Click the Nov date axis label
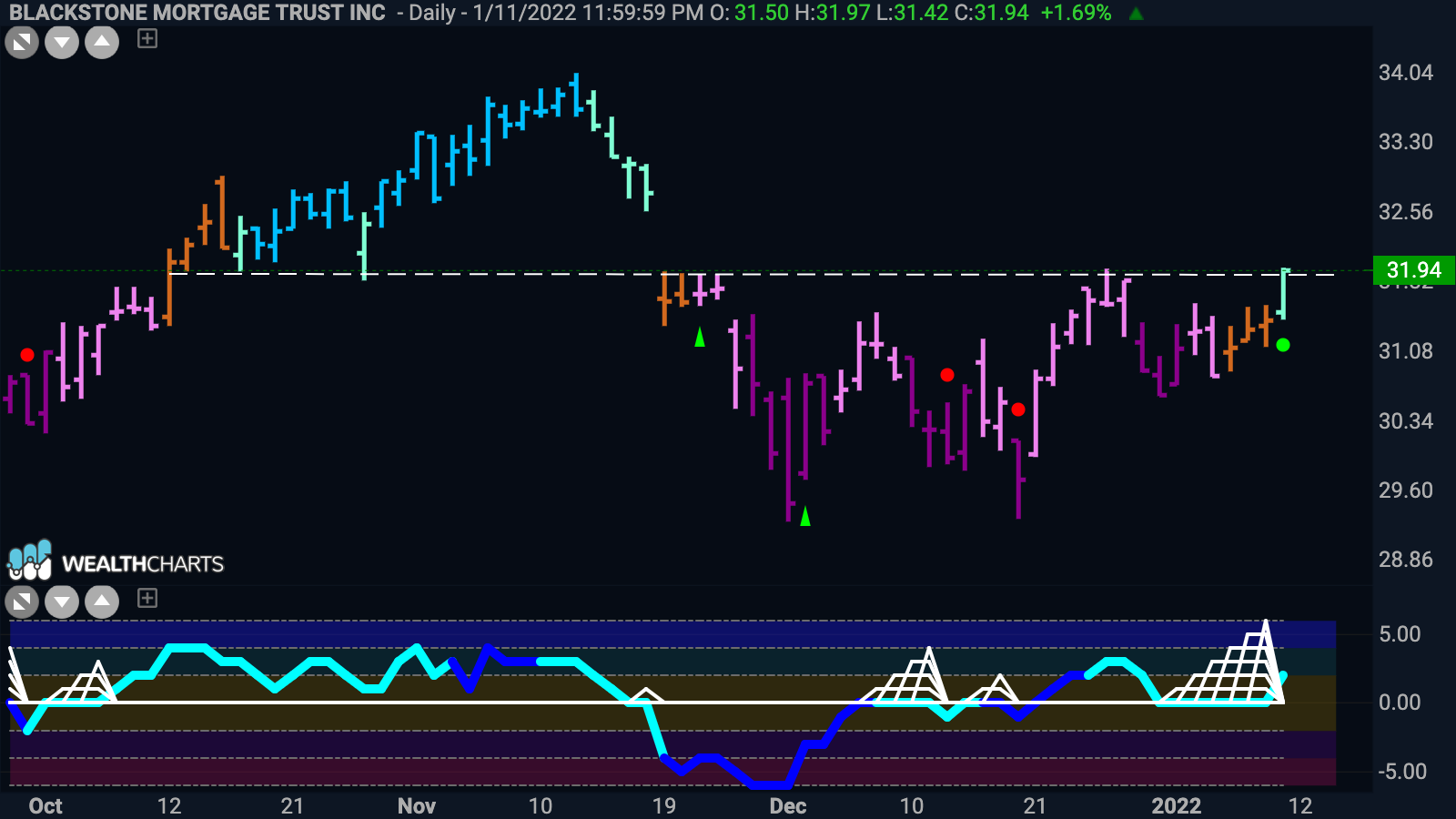Image resolution: width=1456 pixels, height=819 pixels. pos(417,806)
